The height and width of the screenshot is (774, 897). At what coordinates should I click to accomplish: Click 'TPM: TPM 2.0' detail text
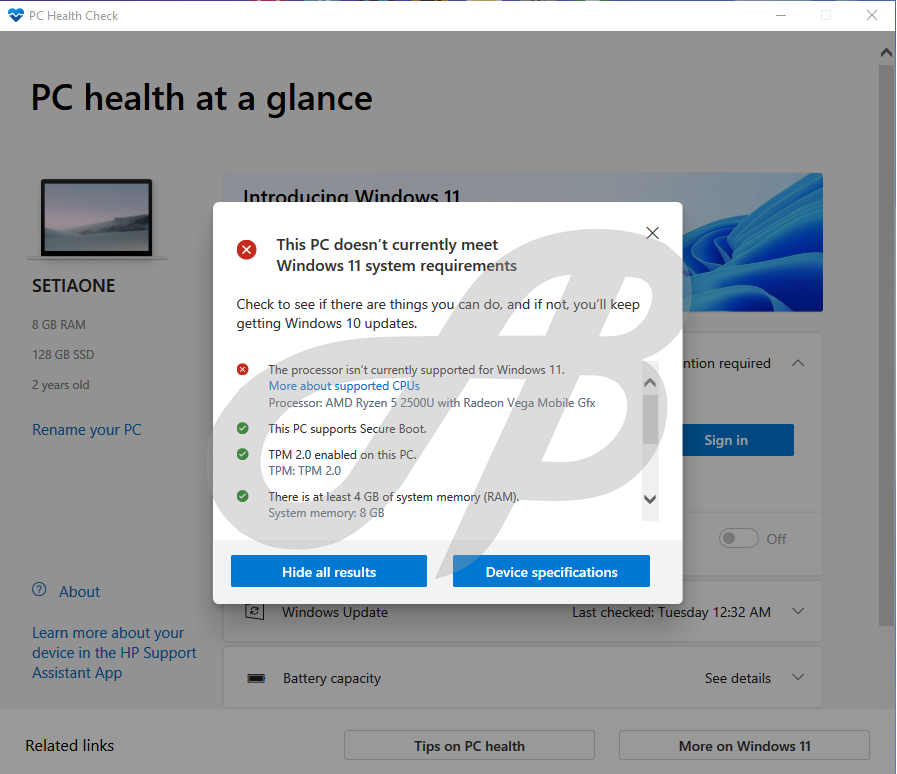pos(304,471)
